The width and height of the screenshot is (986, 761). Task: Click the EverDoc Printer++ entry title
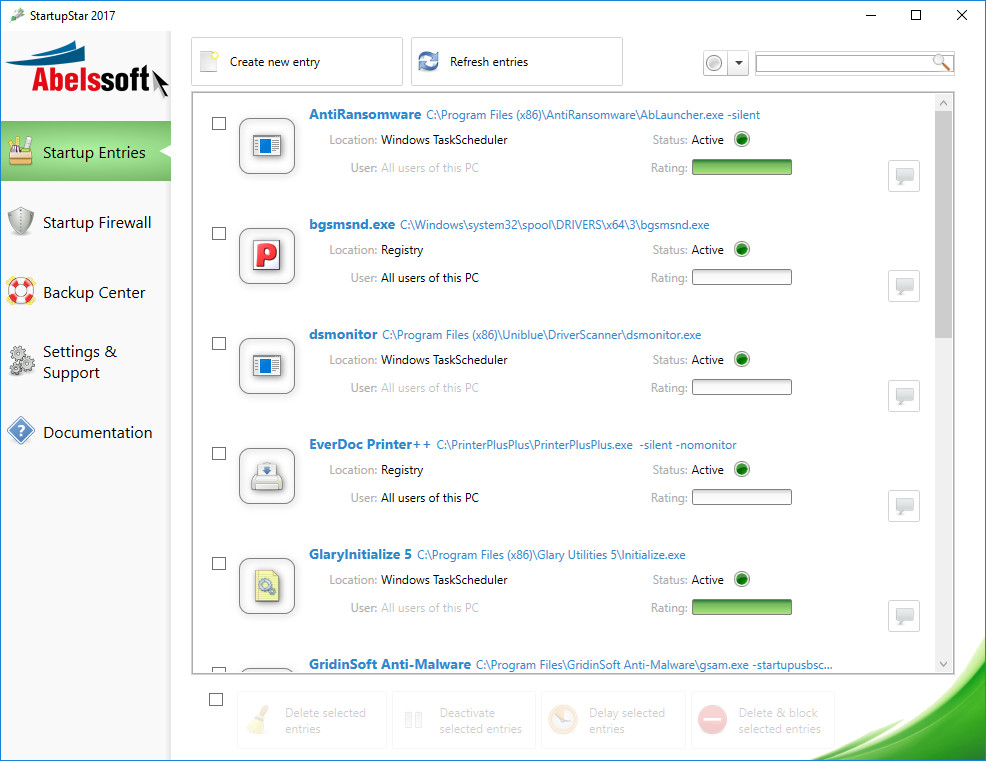click(370, 445)
